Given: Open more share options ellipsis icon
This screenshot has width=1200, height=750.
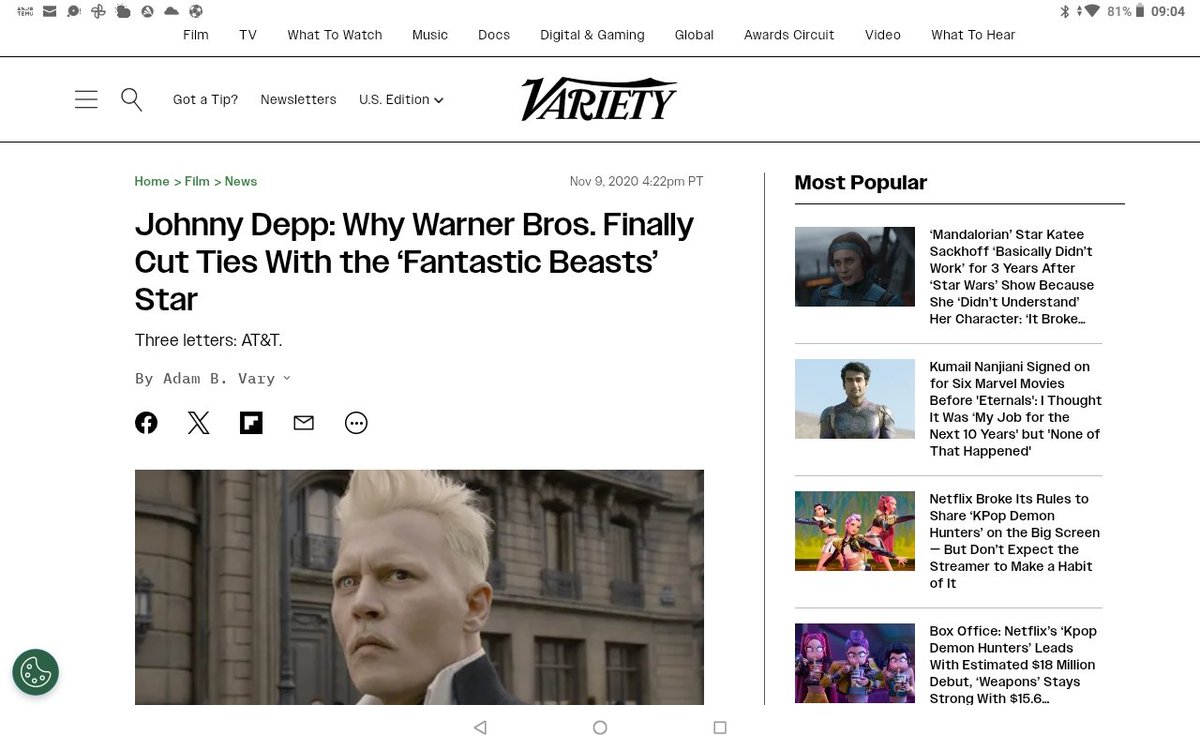Looking at the screenshot, I should click(356, 423).
